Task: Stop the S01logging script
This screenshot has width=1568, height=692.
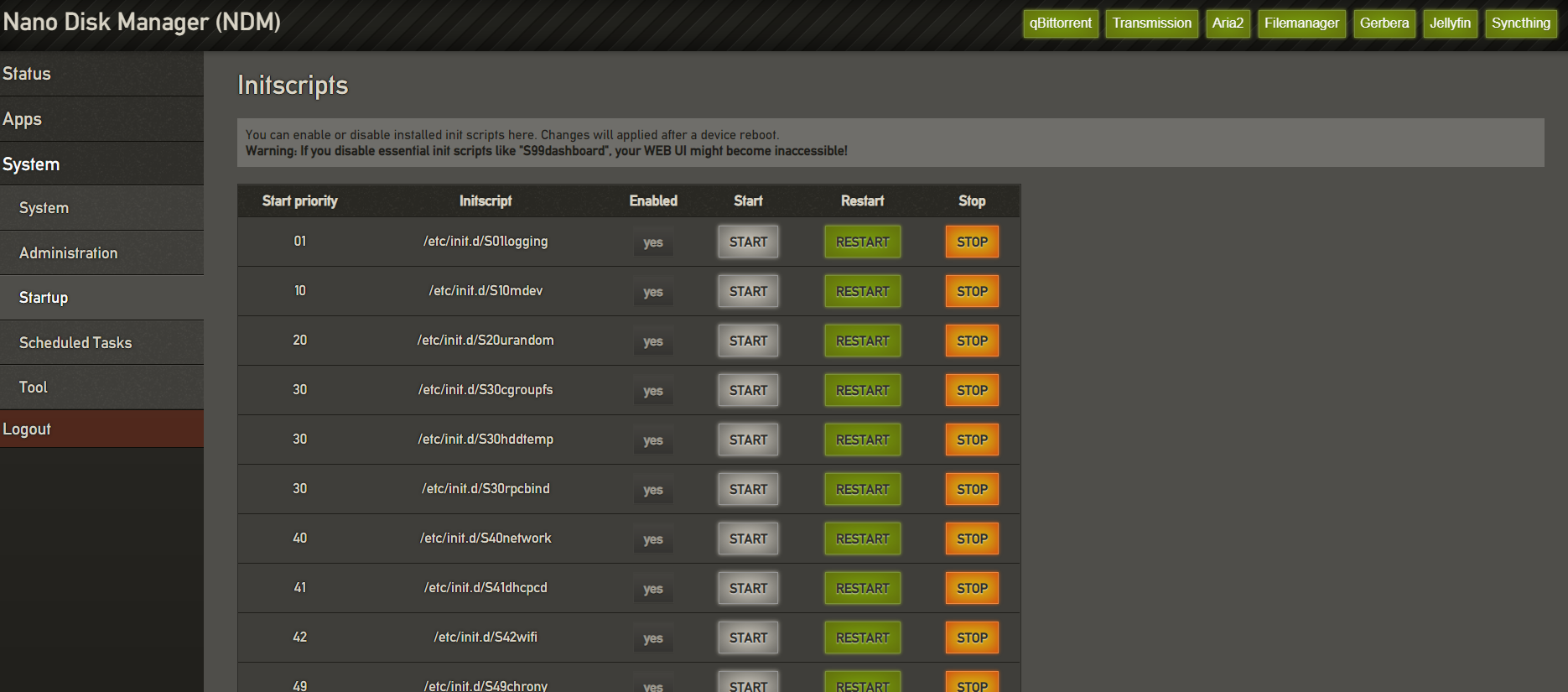Action: coord(972,242)
